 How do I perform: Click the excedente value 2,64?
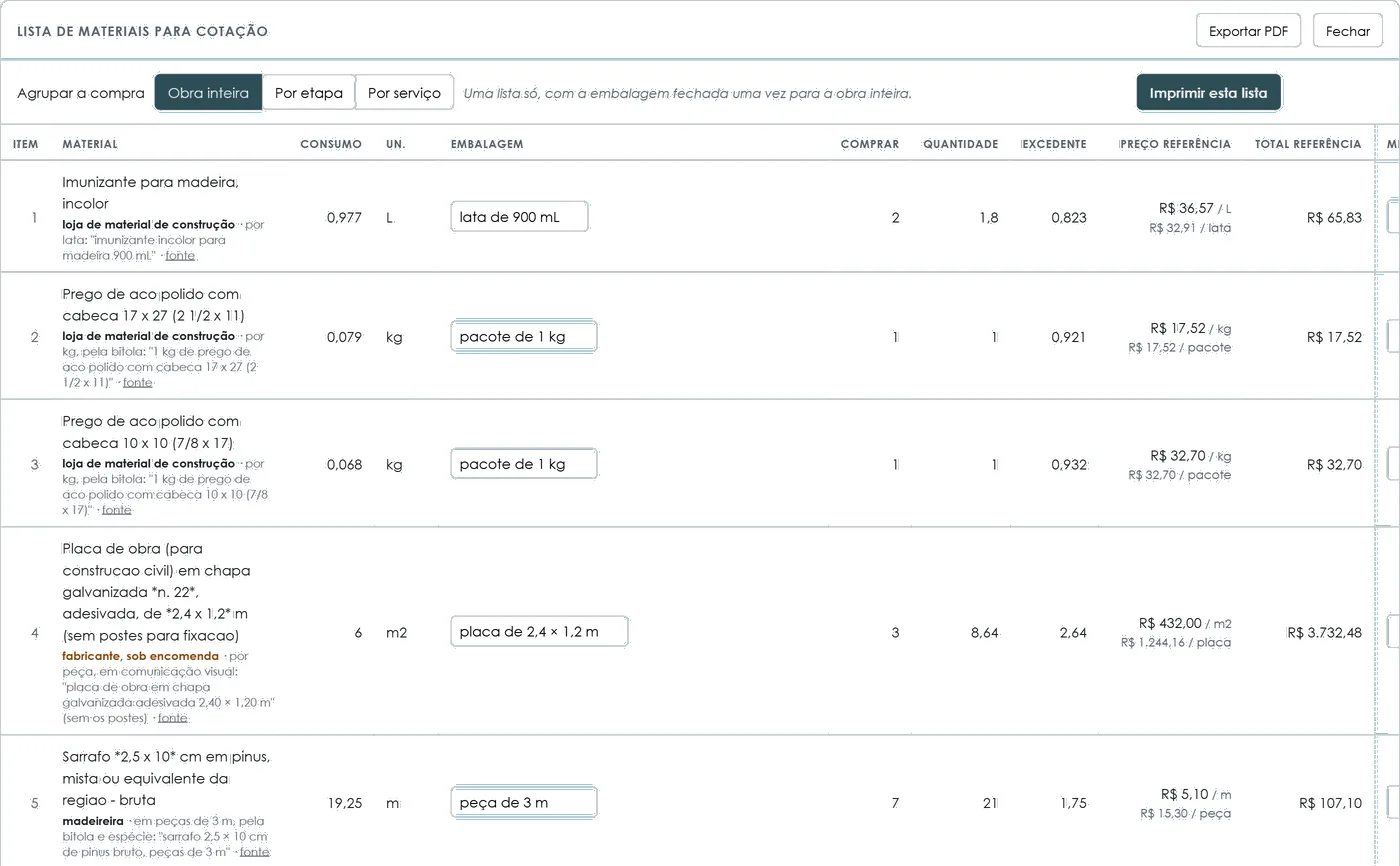(1073, 633)
